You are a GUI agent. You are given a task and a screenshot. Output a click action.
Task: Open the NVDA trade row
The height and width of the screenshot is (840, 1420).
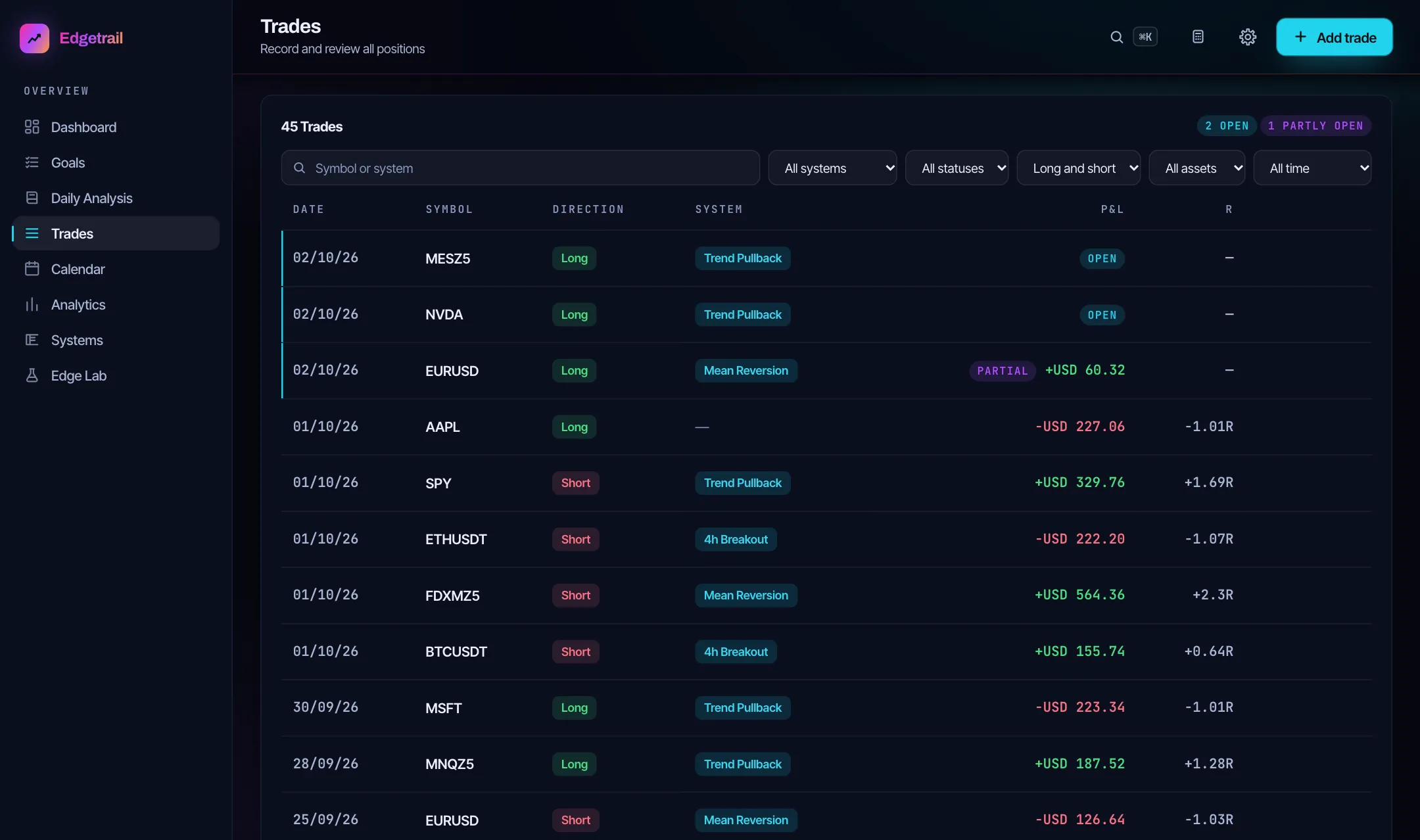(826, 314)
